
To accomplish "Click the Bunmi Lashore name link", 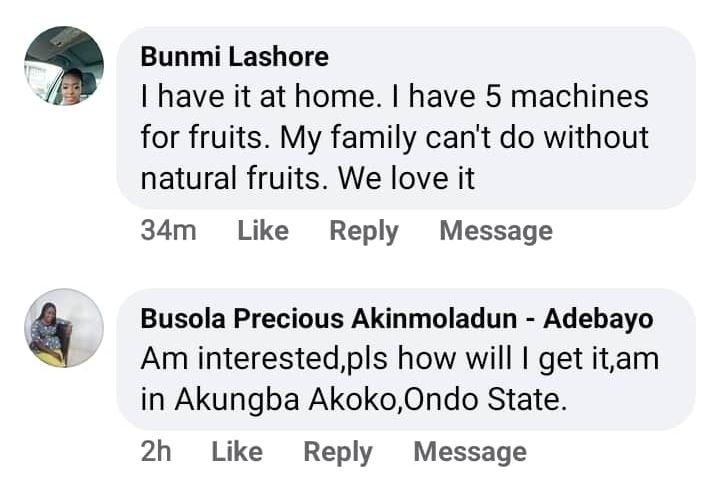I will [235, 56].
